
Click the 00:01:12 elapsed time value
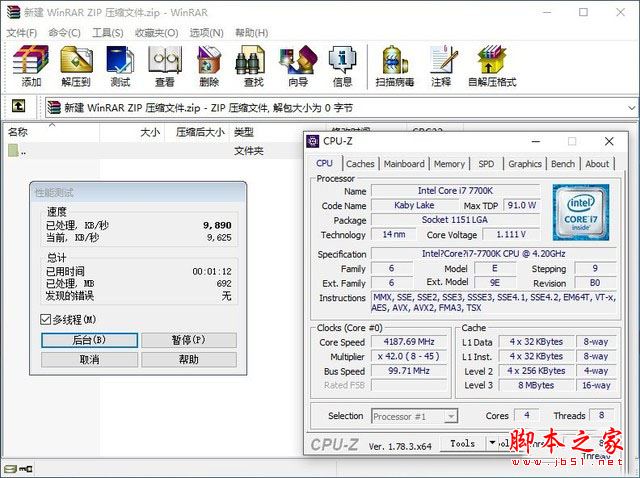click(x=212, y=271)
